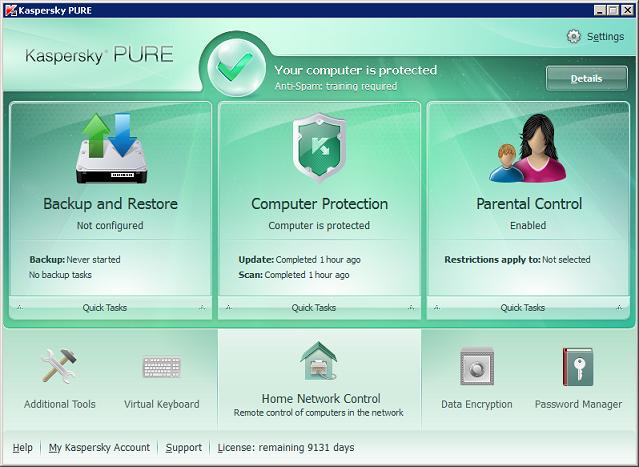Open Additional Tools hammer and wrench icon
Screen dimensions: 639x467
pyautogui.click(x=59, y=366)
